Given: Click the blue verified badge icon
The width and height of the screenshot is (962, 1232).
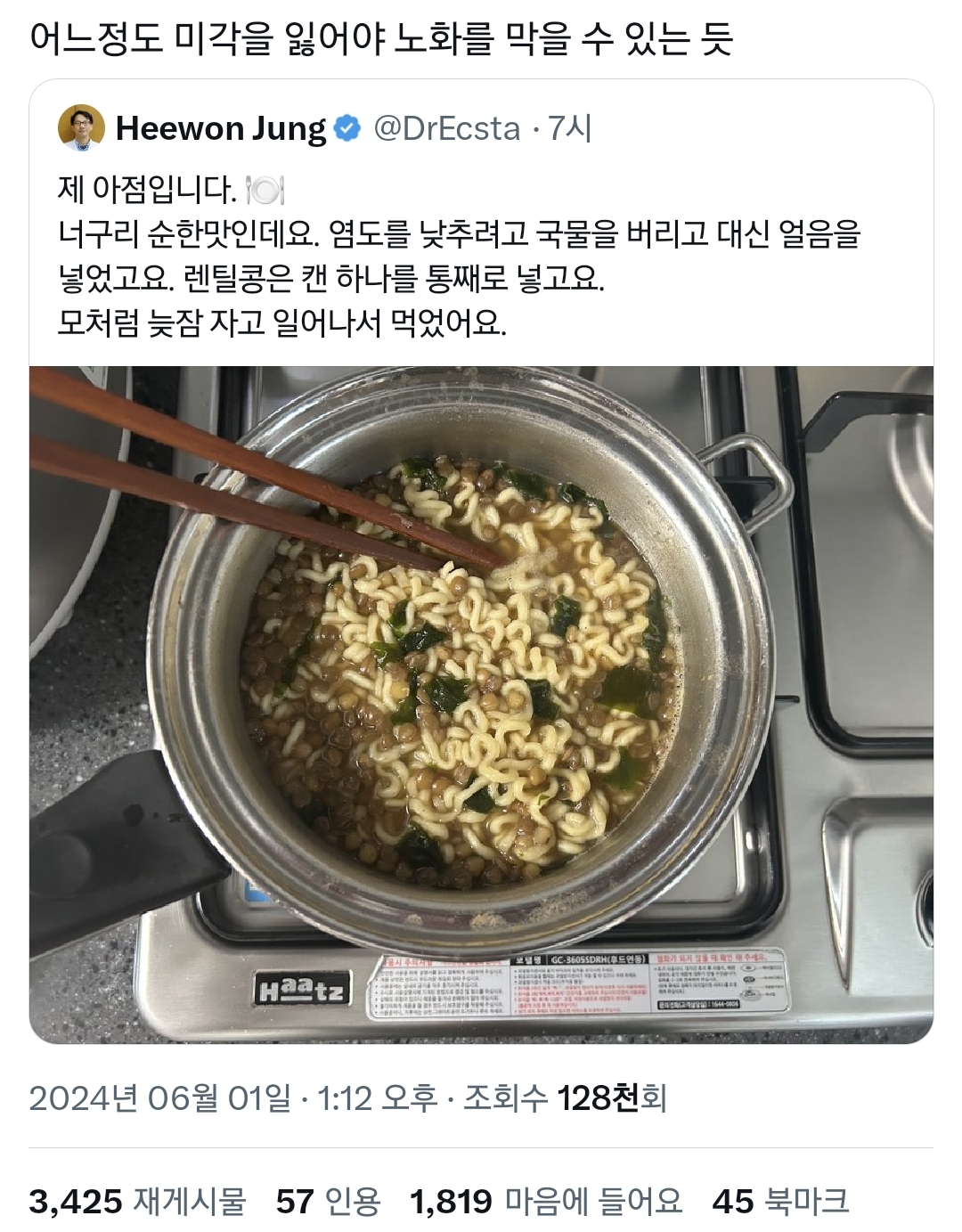Looking at the screenshot, I should coord(346,129).
